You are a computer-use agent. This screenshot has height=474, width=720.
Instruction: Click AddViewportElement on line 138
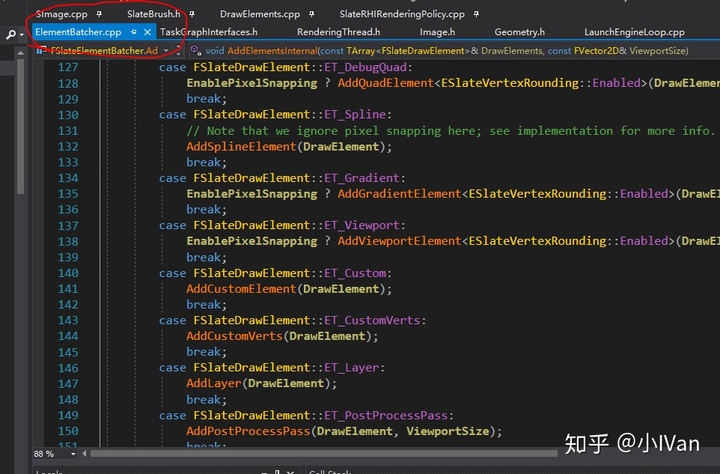(399, 241)
